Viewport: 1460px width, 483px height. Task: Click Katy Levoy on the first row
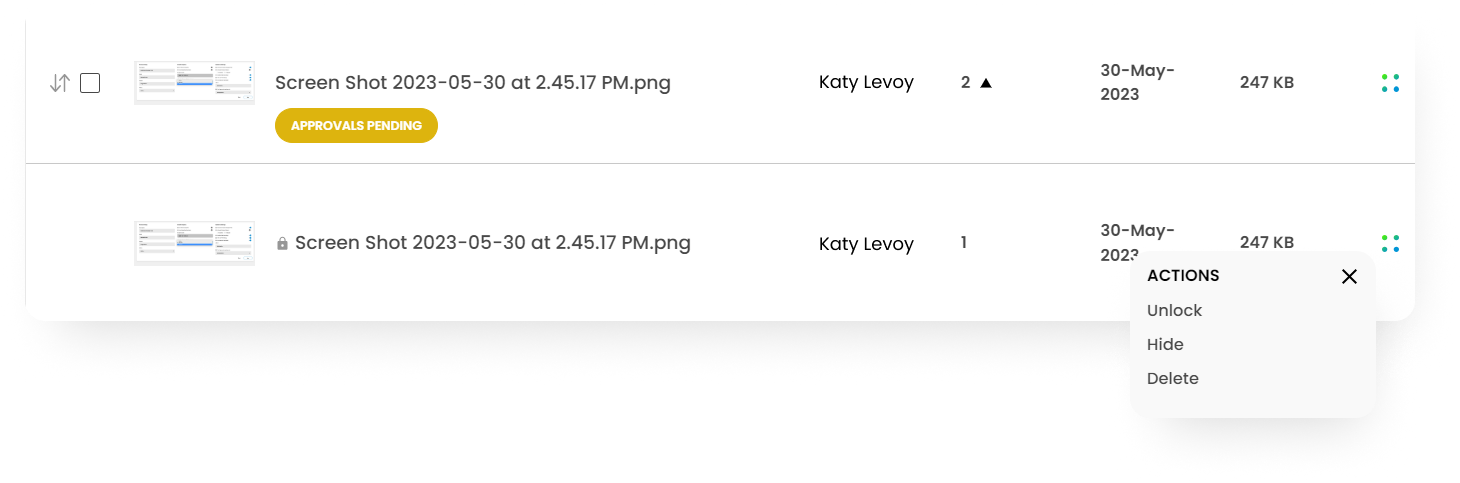point(866,83)
